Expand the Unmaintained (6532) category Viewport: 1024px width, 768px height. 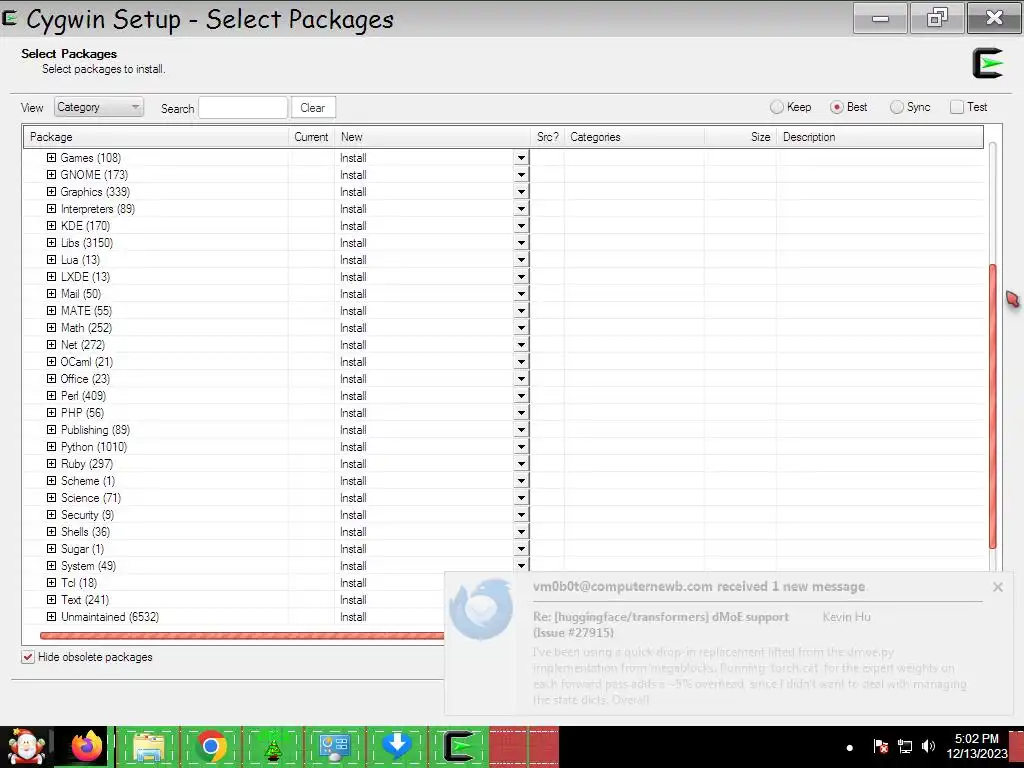(52, 616)
